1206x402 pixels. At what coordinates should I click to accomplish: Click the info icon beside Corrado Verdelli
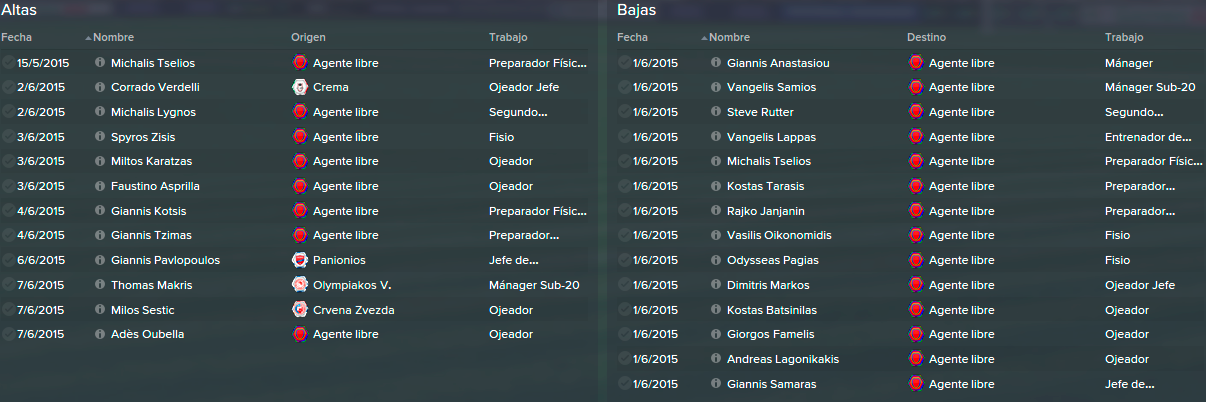99,87
